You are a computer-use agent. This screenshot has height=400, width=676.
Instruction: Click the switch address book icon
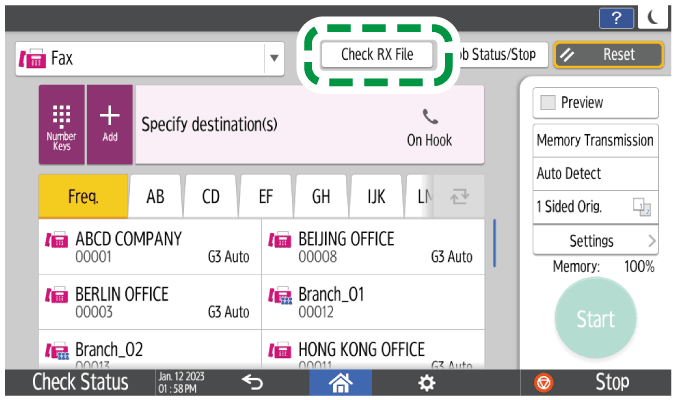461,196
